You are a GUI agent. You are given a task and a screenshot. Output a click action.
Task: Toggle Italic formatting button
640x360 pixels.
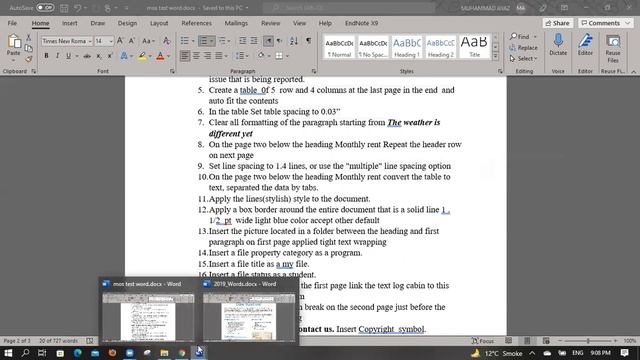pos(57,56)
